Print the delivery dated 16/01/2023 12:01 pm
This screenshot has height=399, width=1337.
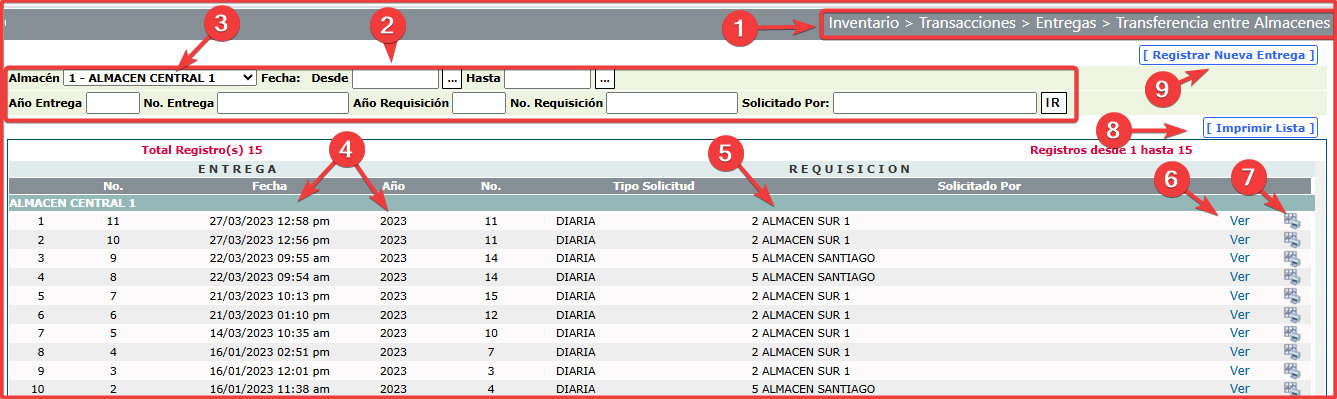coord(1291,371)
